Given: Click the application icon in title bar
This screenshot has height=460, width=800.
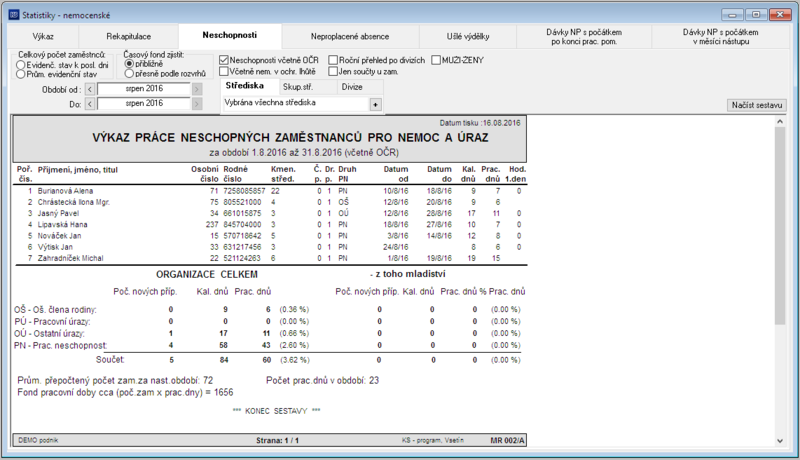Looking at the screenshot, I should (14, 15).
